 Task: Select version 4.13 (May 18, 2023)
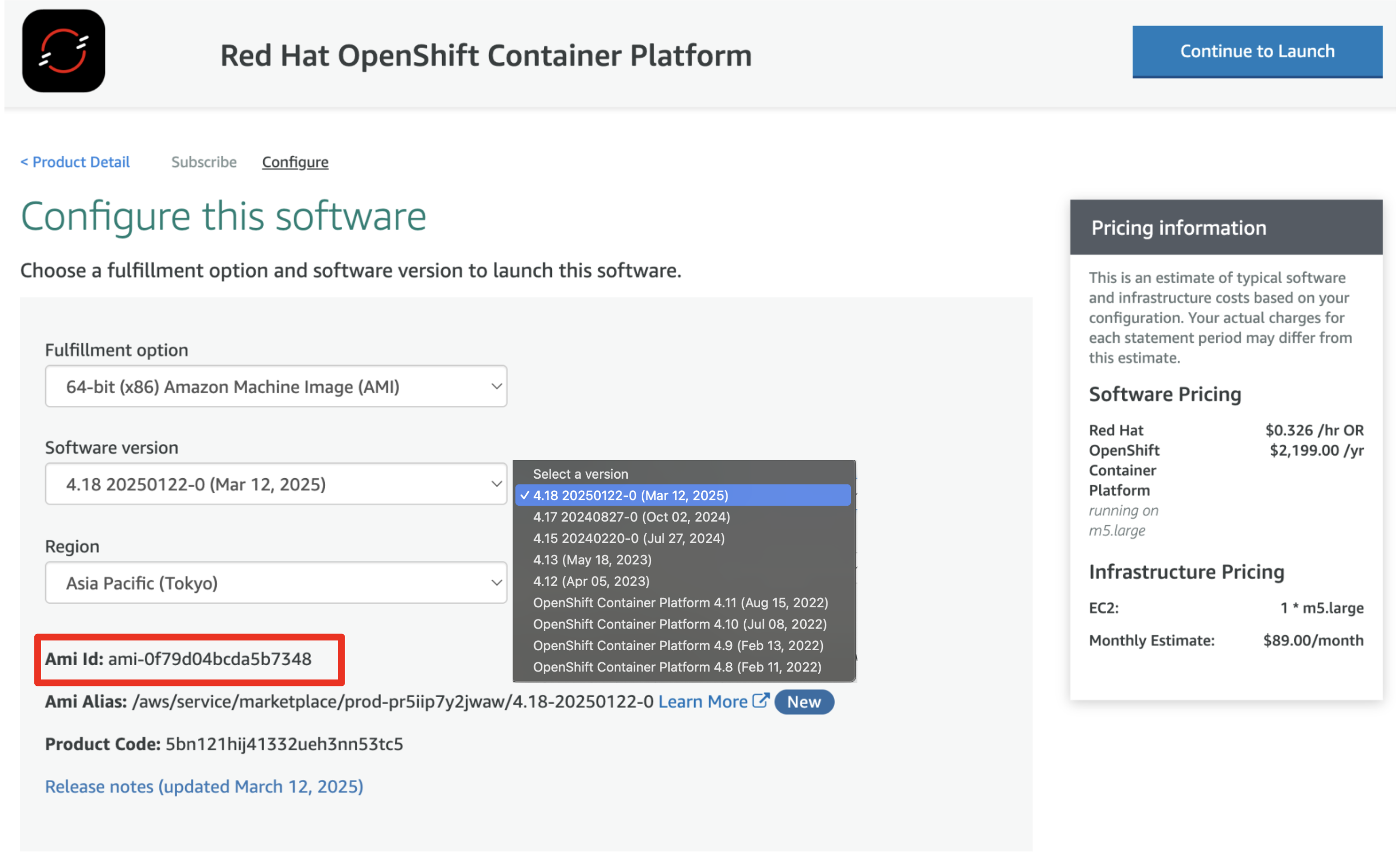pos(683,559)
